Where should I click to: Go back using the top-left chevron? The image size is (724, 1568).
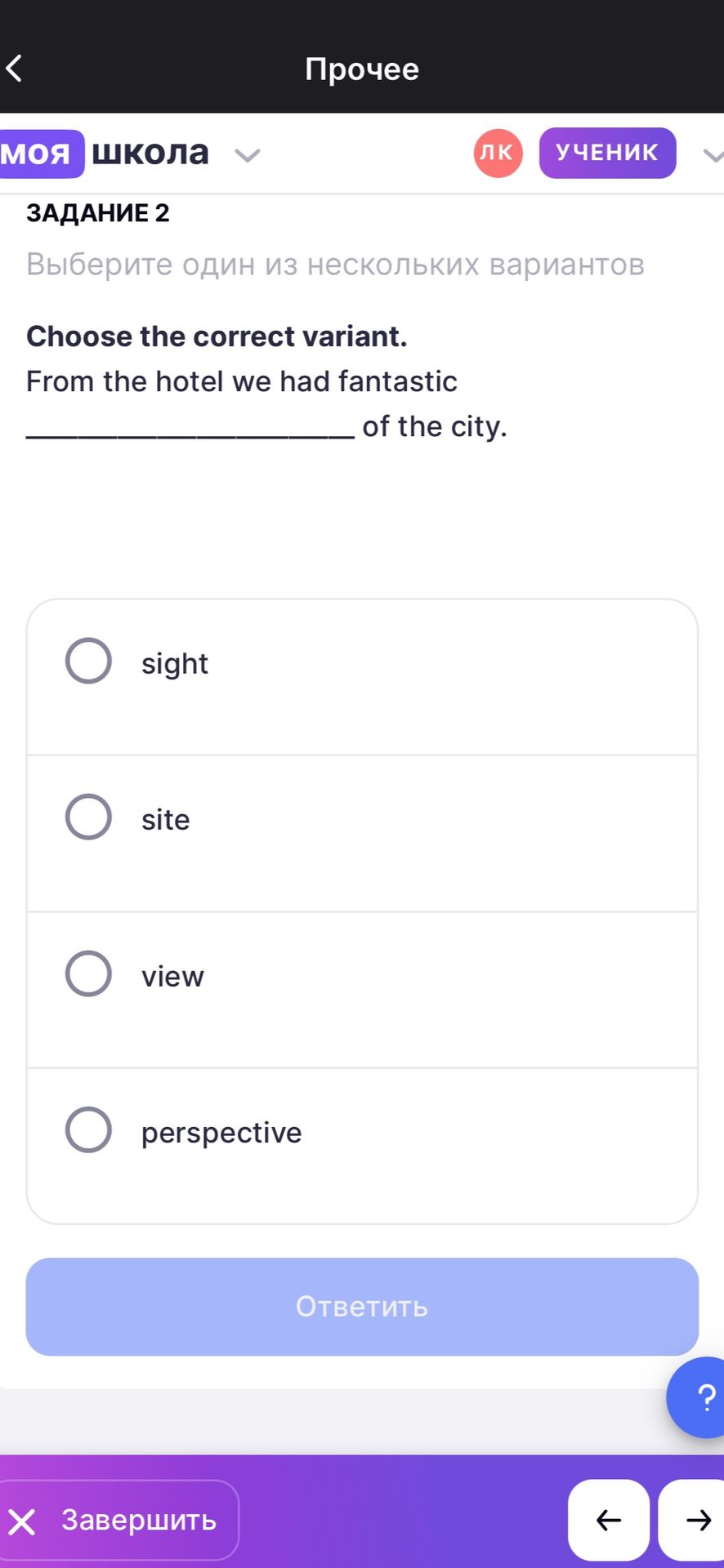tap(14, 69)
